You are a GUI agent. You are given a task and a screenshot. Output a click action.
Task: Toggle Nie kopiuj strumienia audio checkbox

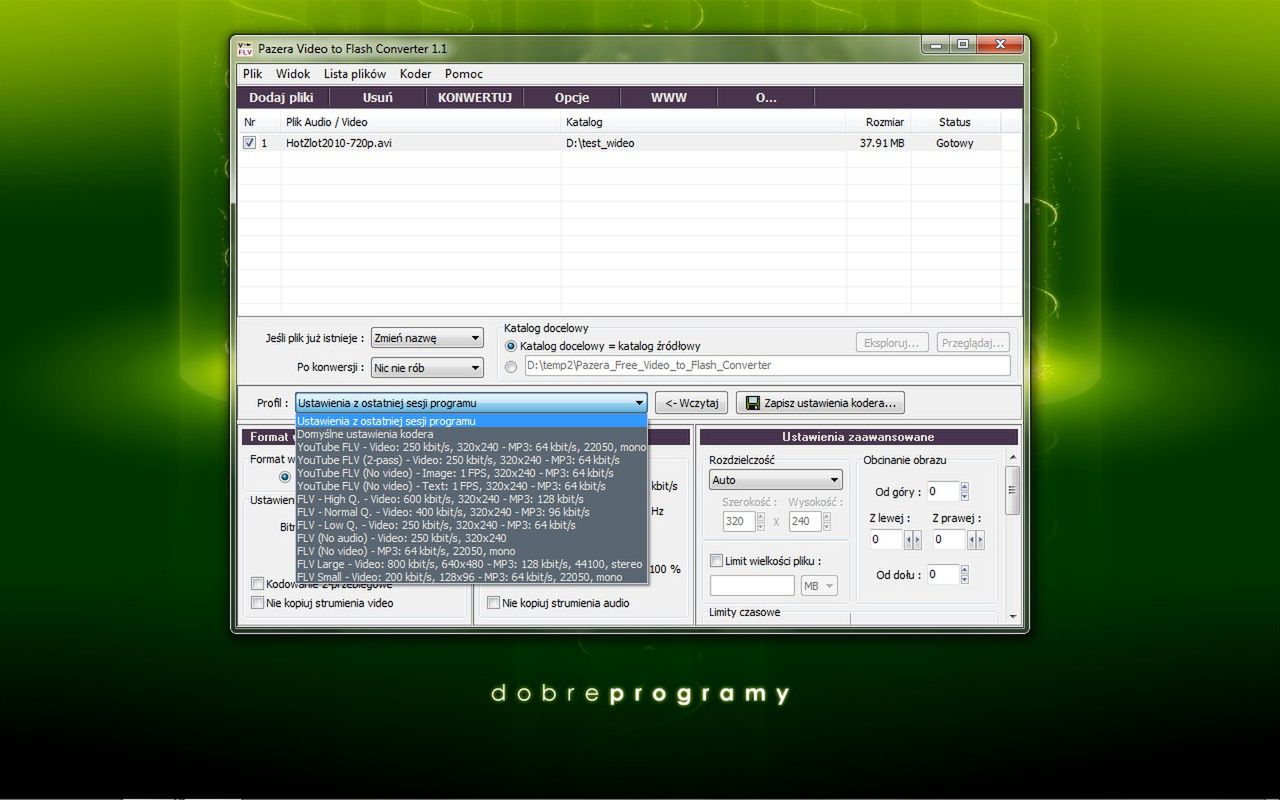(x=493, y=603)
